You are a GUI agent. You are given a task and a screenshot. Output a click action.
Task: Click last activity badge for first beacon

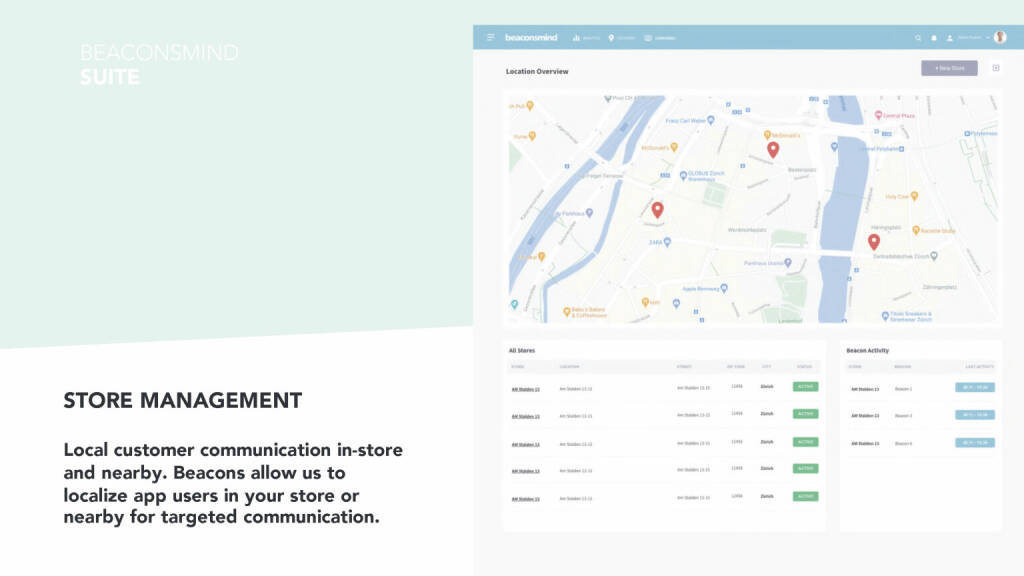click(x=974, y=387)
